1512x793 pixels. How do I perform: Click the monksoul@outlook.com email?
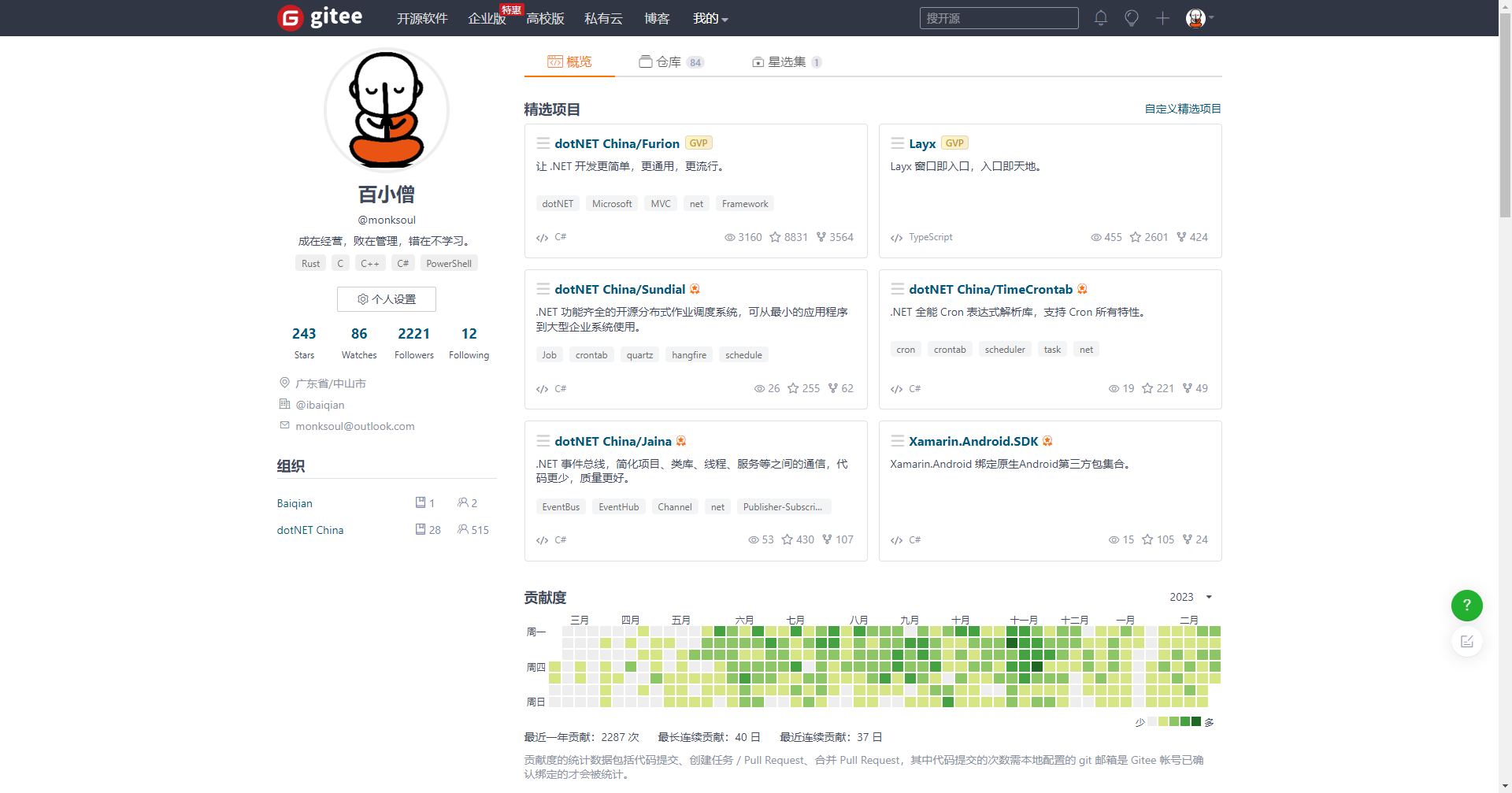coord(355,426)
